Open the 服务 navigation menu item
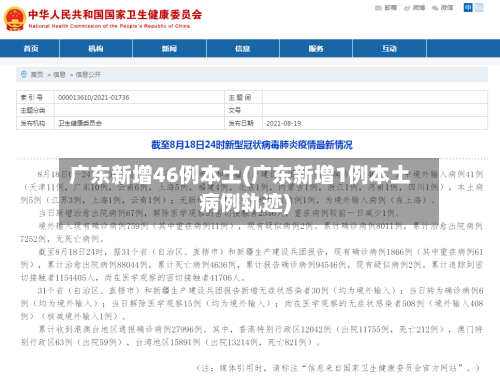The image size is (500, 384). pyautogui.click(x=316, y=49)
